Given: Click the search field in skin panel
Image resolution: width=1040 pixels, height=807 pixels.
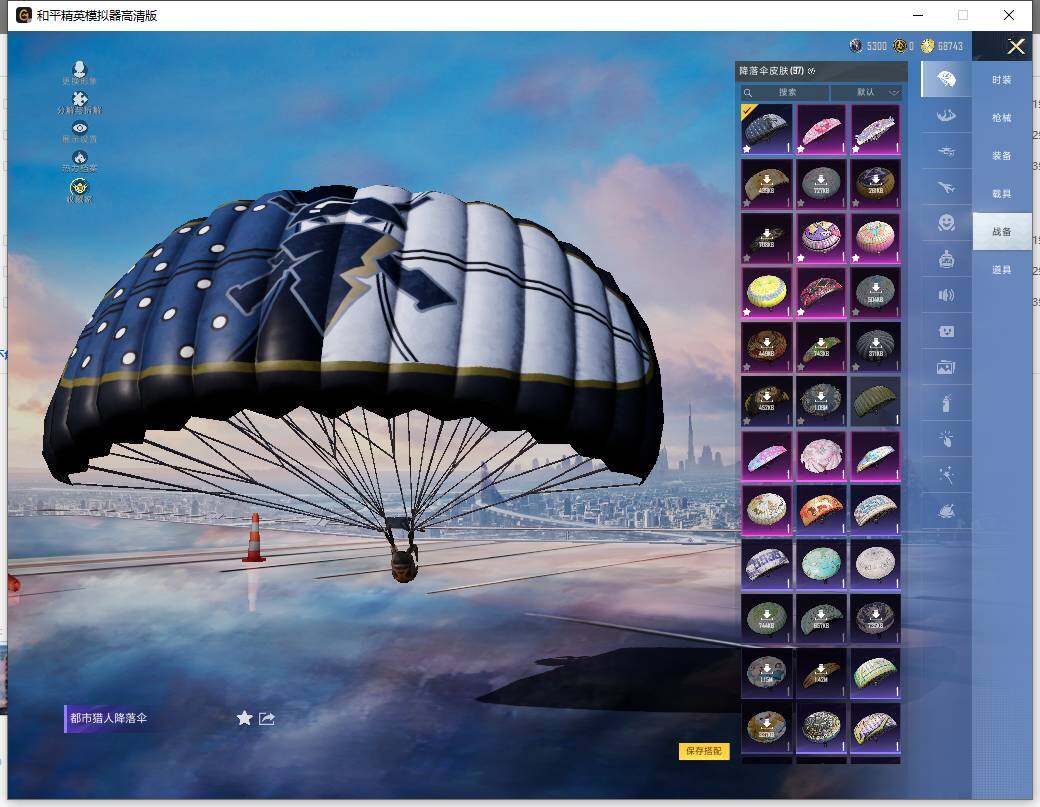Looking at the screenshot, I should 785,92.
